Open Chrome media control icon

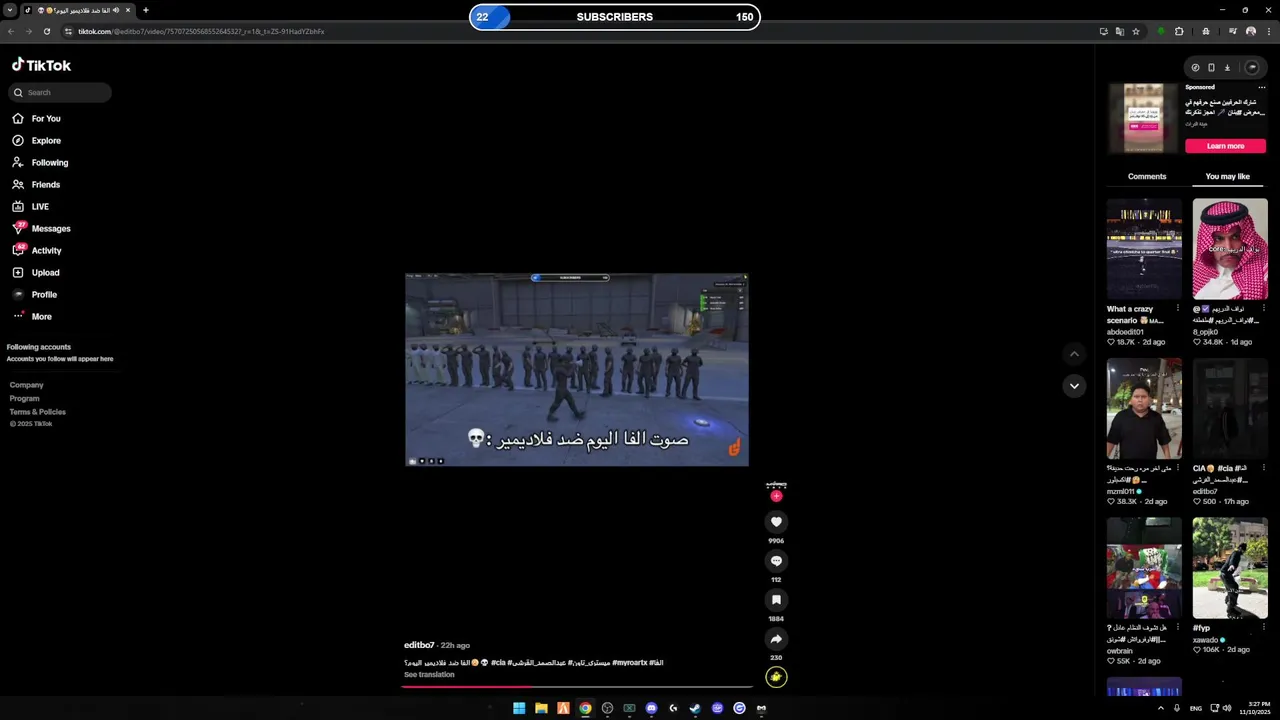click(x=1233, y=31)
